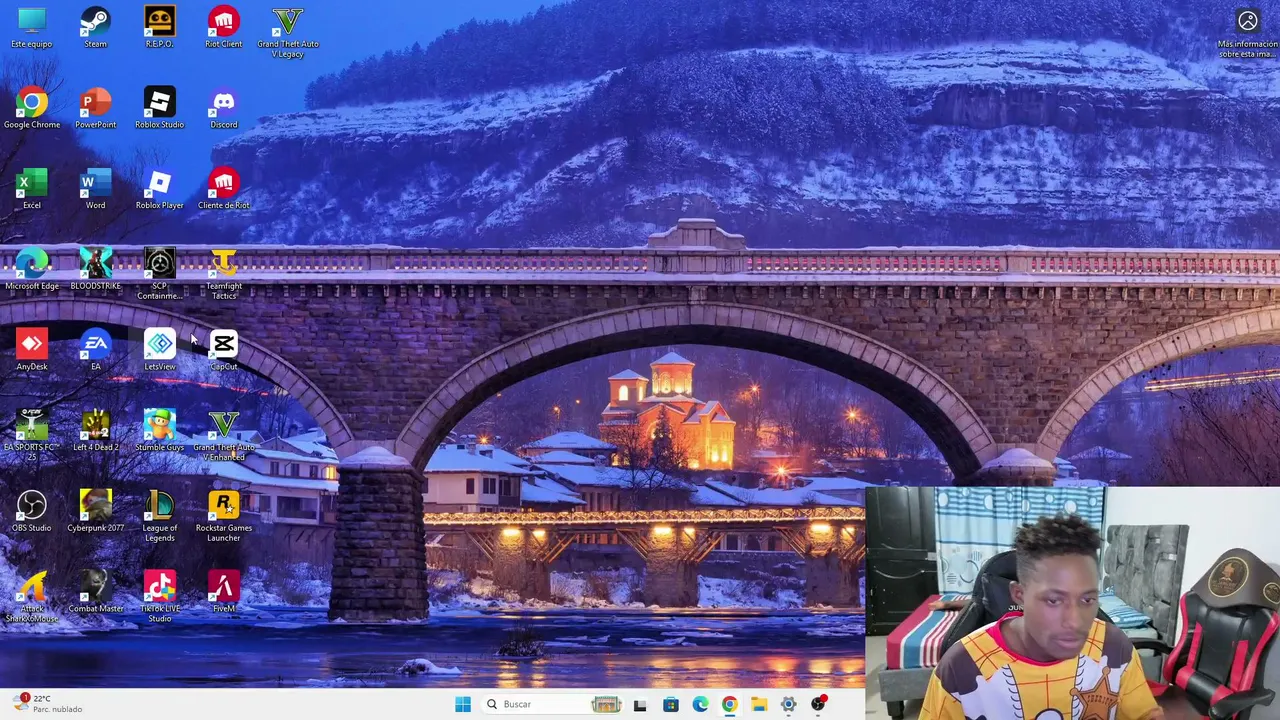Viewport: 1280px width, 720px height.
Task: Click the Más información sobre esta imagen icon
Action: point(1247,34)
